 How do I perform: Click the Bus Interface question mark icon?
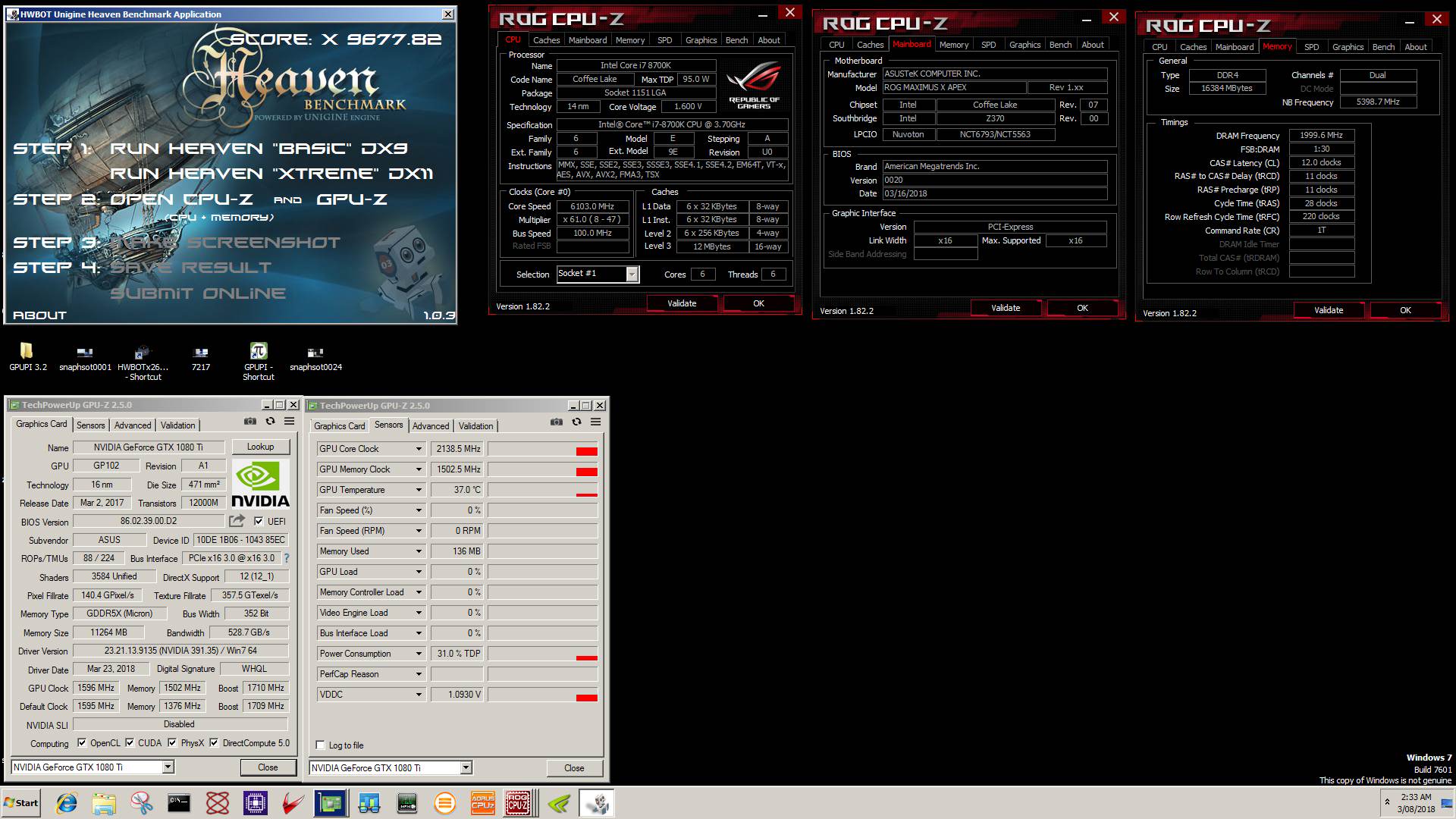(287, 558)
